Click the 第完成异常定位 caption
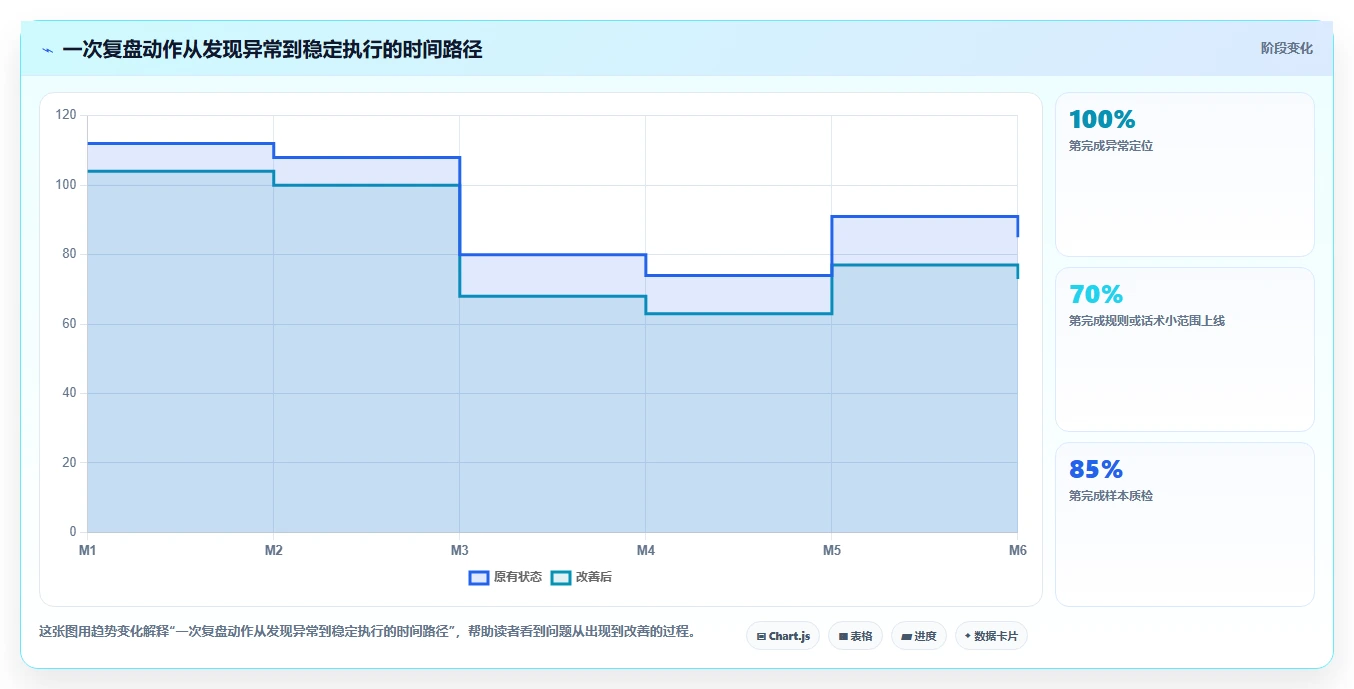This screenshot has width=1354, height=689. pyautogui.click(x=1111, y=146)
